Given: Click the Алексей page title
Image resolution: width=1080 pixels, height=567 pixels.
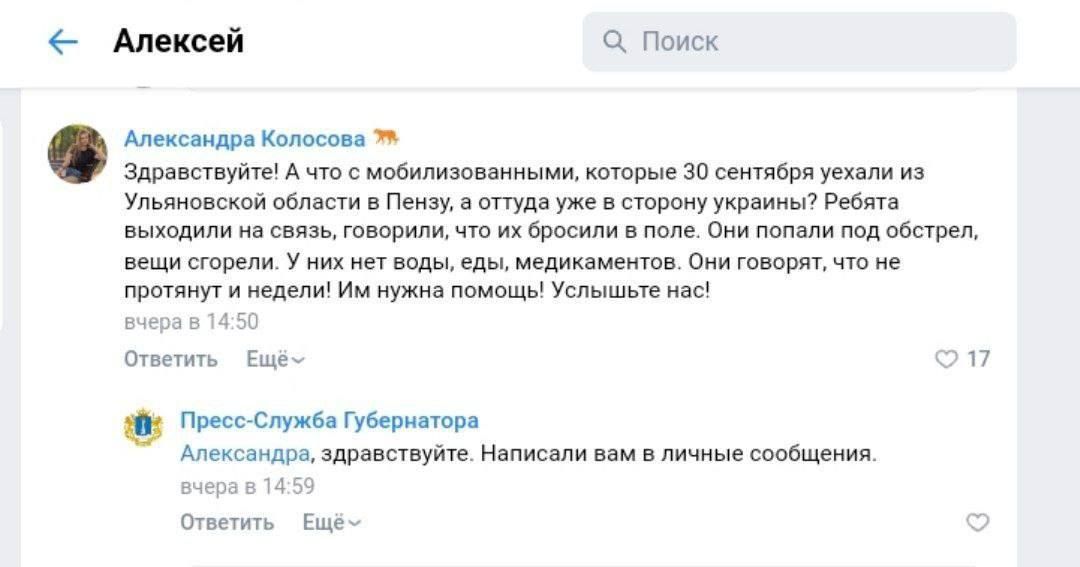Looking at the screenshot, I should tap(178, 41).
